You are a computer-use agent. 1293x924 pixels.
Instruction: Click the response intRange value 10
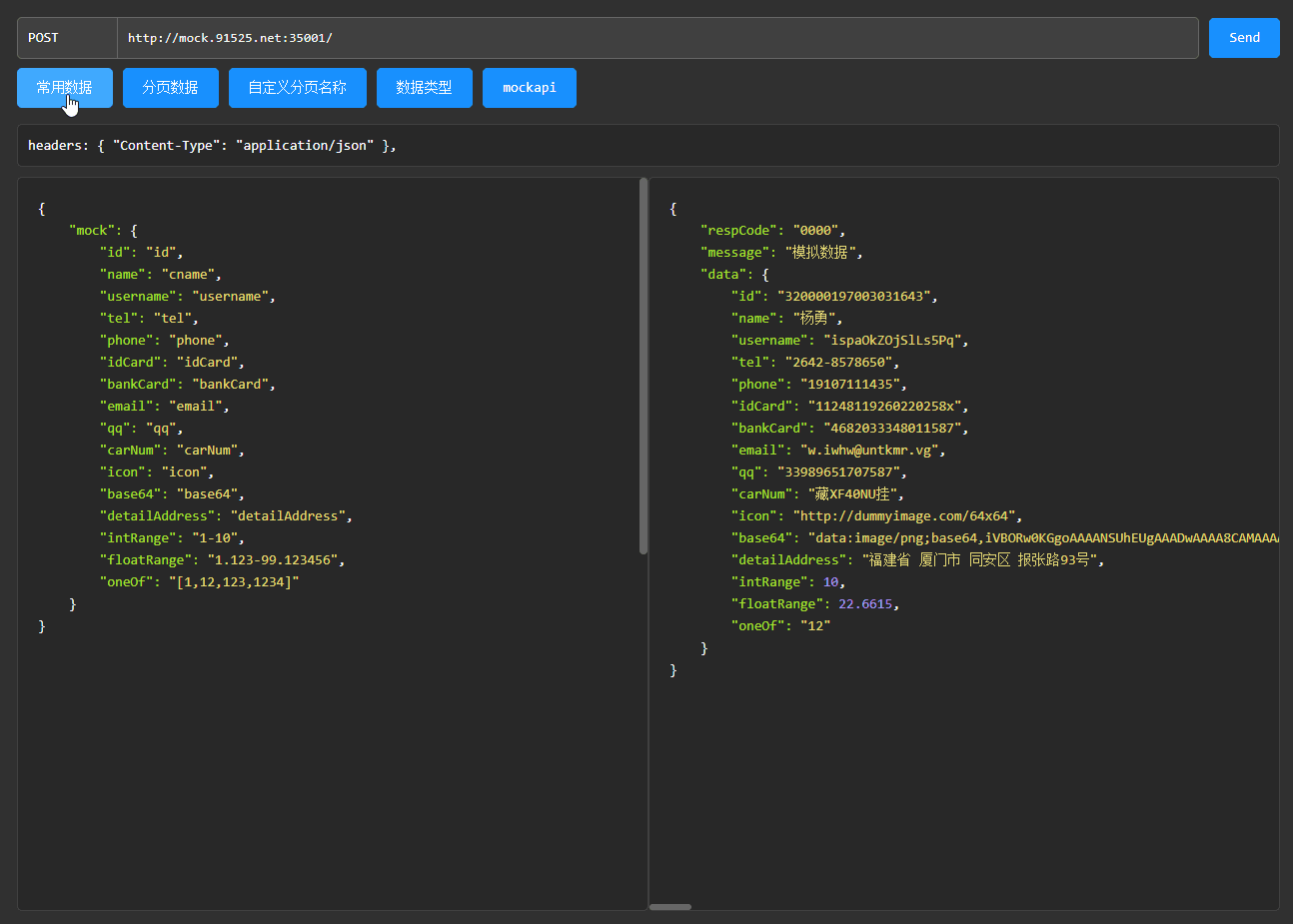coord(830,582)
